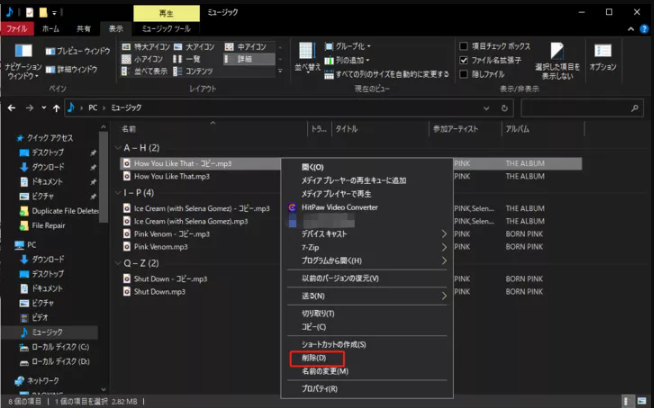Select 開く(O) in context menu
Image resolution: width=654 pixels, height=408 pixels.
coord(312,167)
